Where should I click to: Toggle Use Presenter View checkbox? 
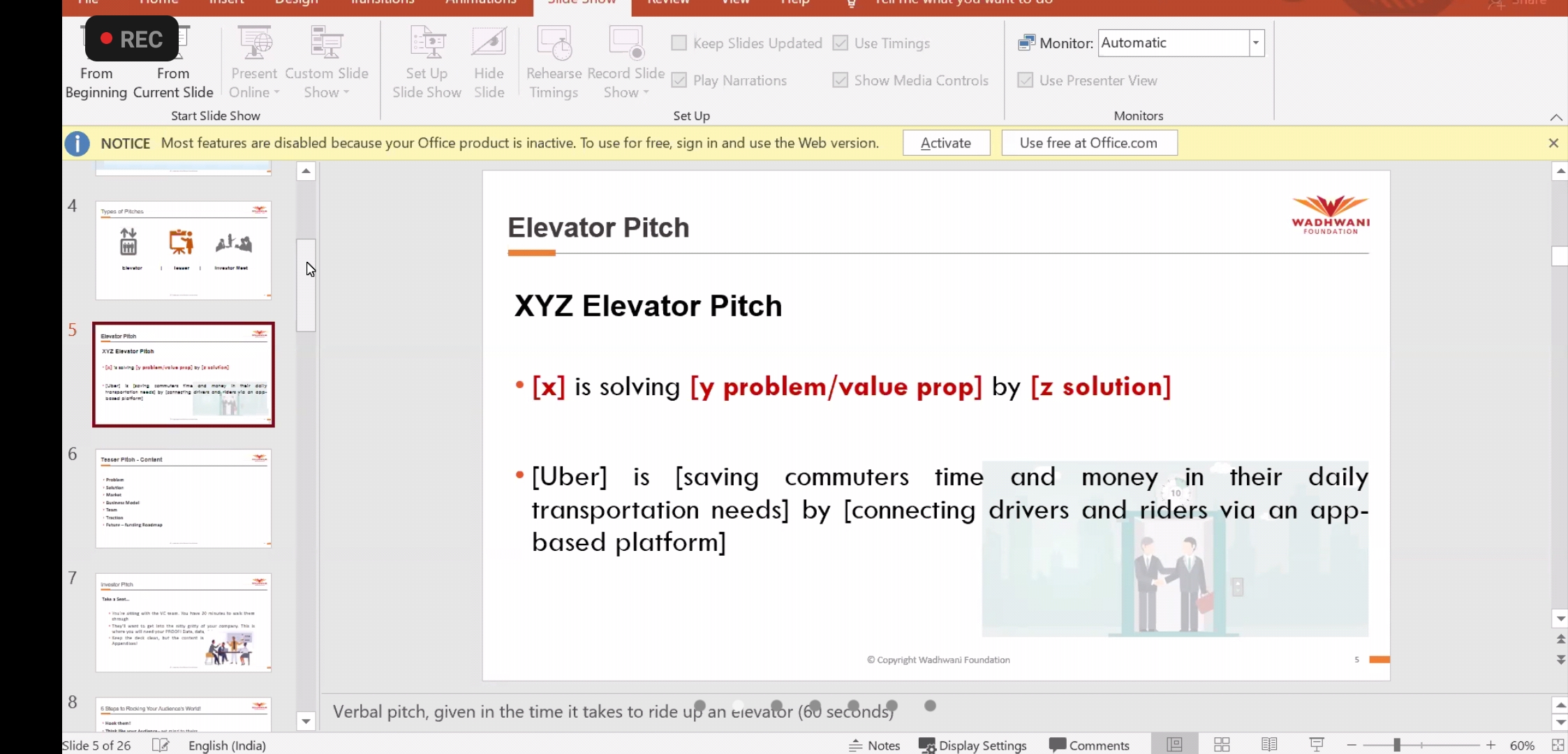coord(1025,80)
